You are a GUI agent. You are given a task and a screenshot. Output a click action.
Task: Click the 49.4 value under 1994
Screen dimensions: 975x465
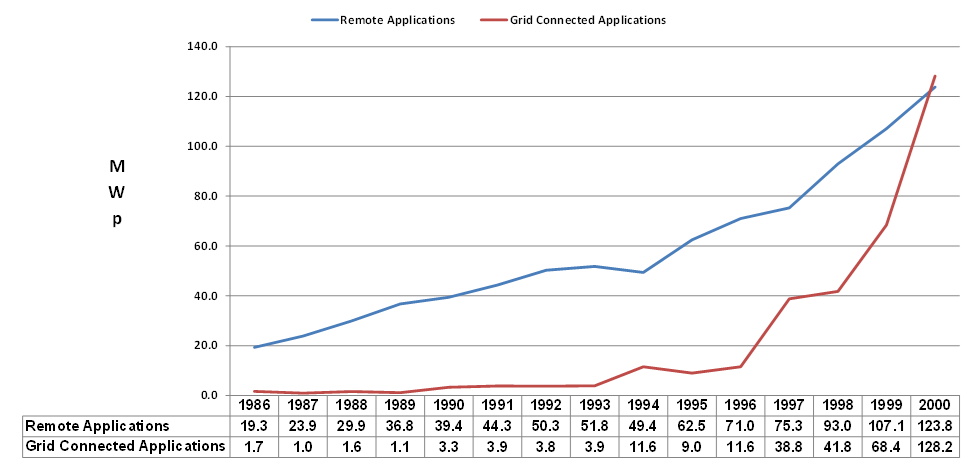pos(642,426)
